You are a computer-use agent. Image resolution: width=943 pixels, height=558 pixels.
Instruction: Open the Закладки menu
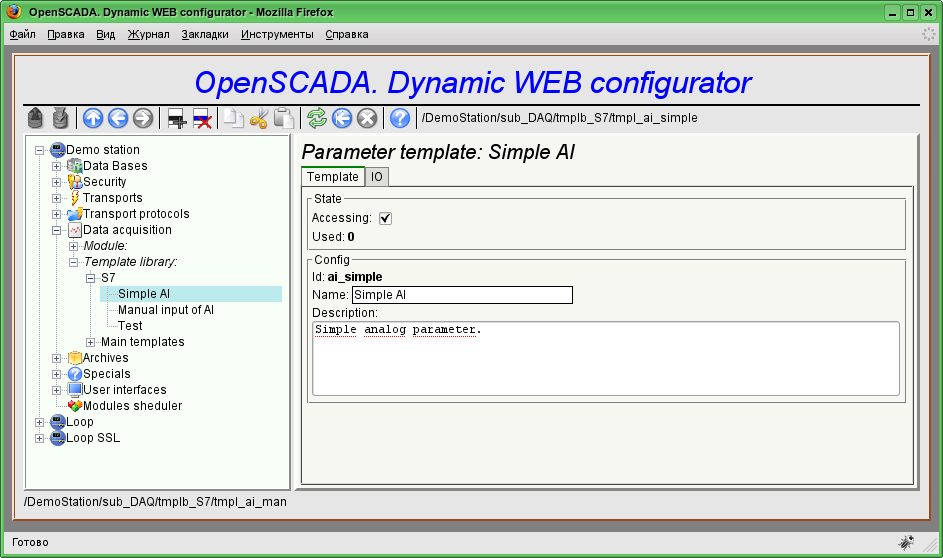coord(204,34)
